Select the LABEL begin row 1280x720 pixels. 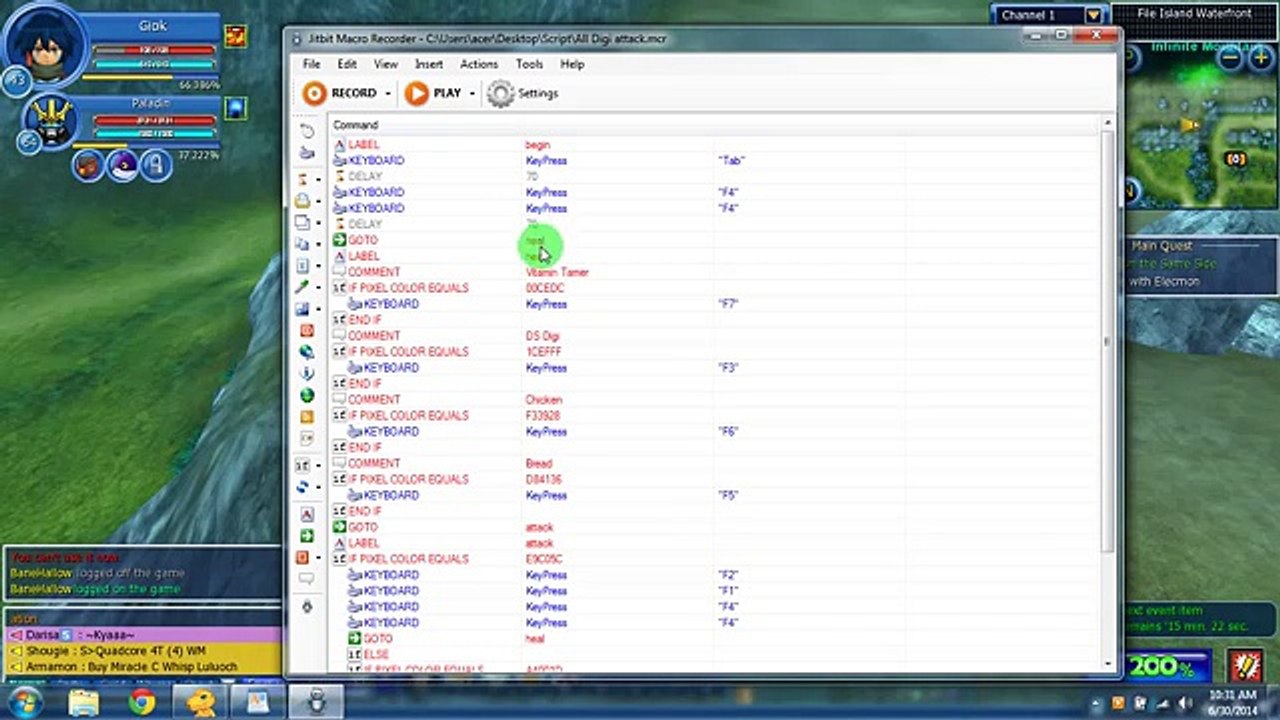715,145
